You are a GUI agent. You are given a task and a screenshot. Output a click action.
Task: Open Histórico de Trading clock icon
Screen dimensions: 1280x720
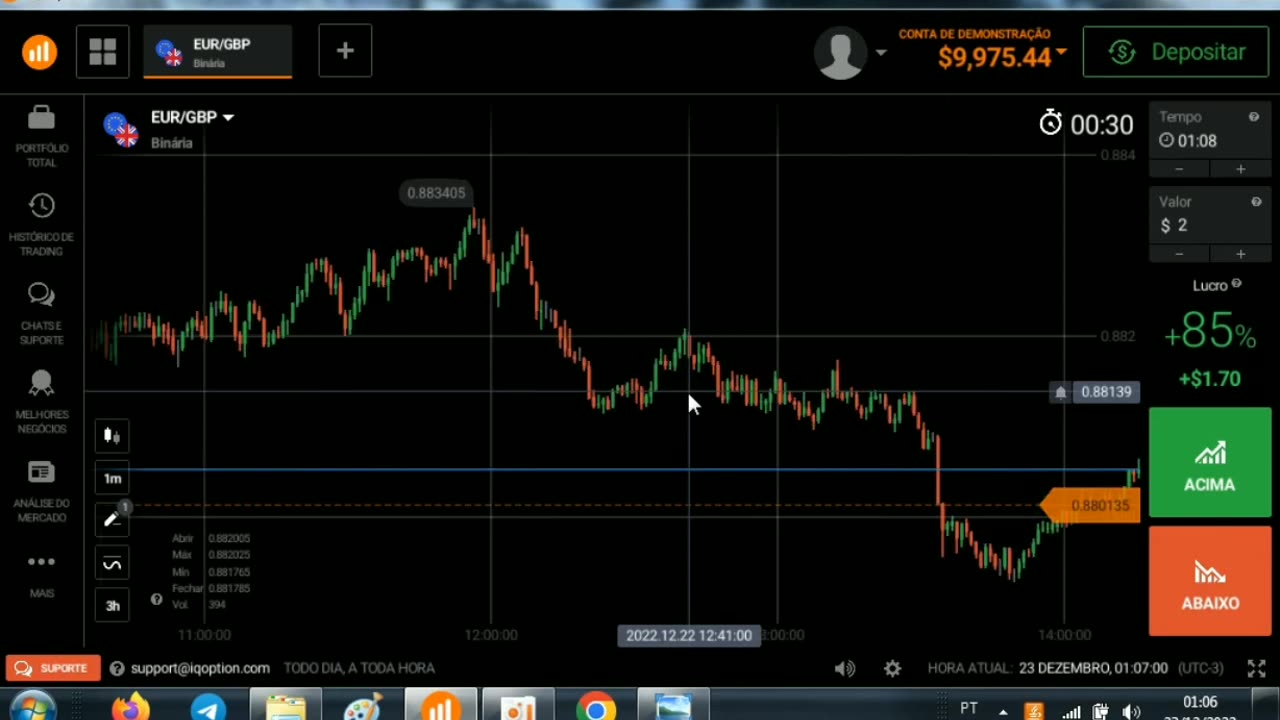tap(41, 206)
